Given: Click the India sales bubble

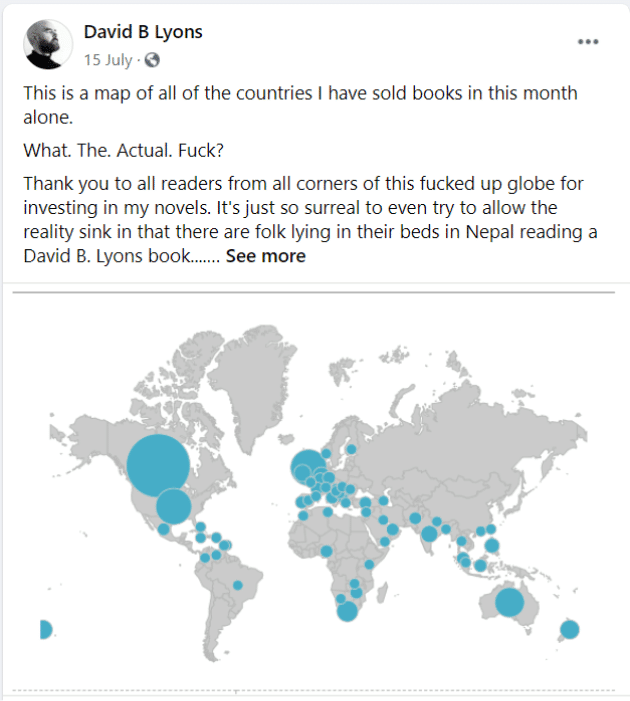Looking at the screenshot, I should [x=429, y=534].
